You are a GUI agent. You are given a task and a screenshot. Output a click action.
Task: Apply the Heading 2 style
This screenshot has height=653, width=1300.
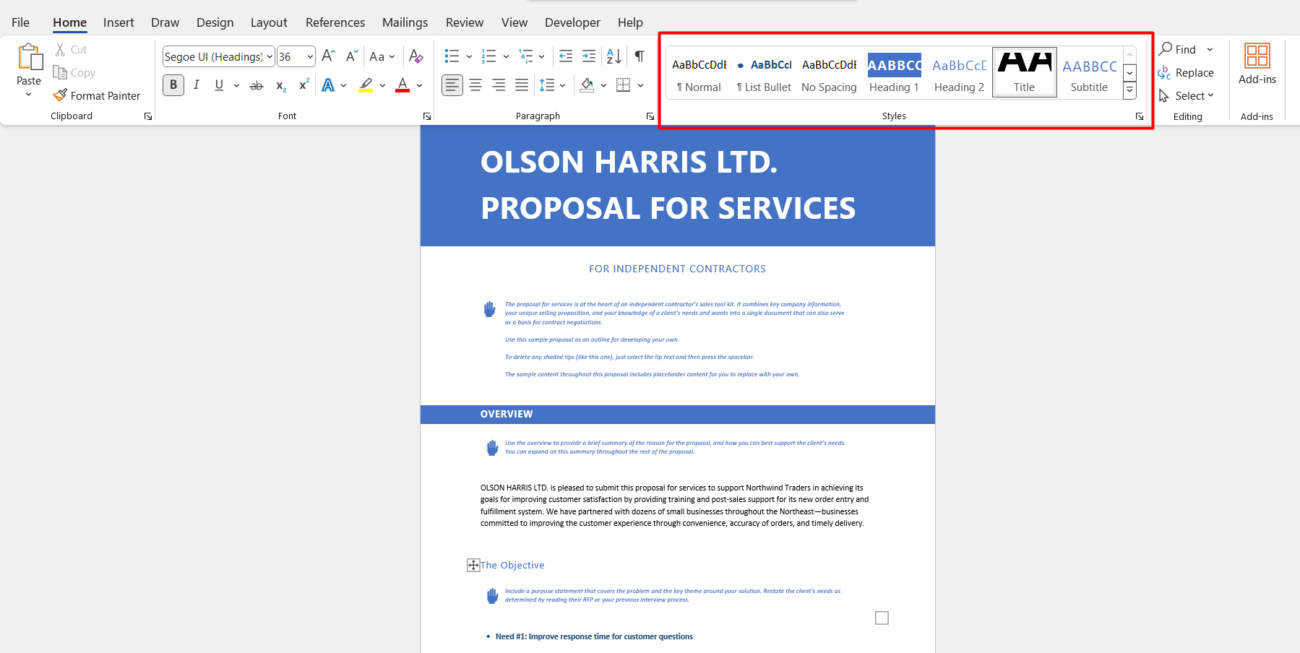click(x=959, y=74)
